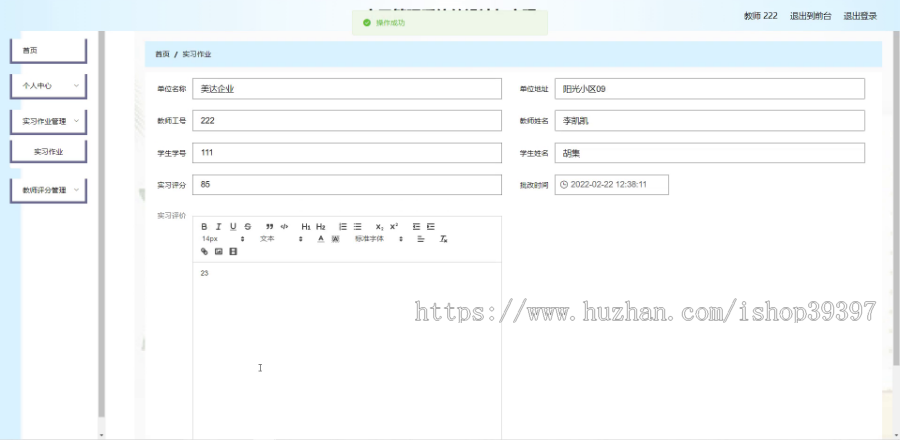
Task: Click the 单位地址 field containing 阳光小区09
Action: click(709, 89)
